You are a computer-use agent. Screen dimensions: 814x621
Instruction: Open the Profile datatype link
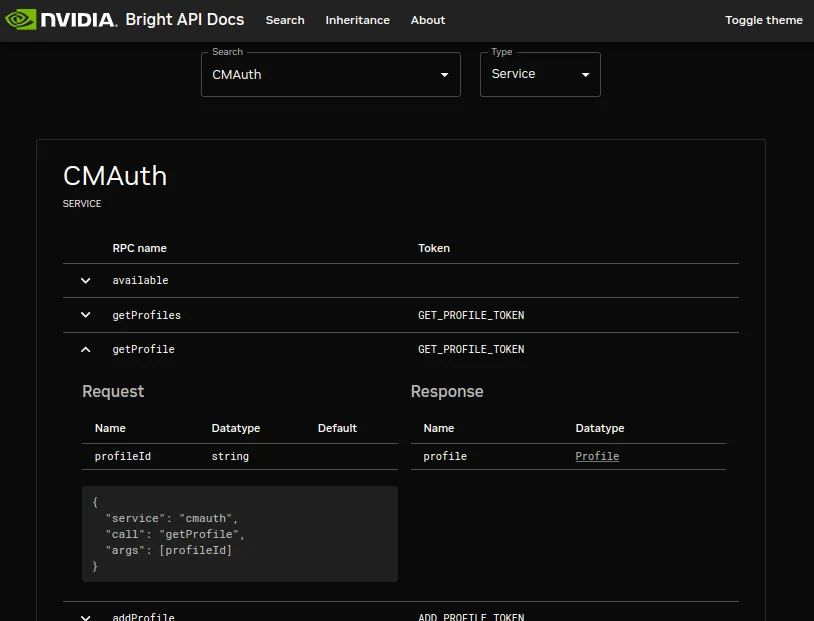pyautogui.click(x=597, y=456)
